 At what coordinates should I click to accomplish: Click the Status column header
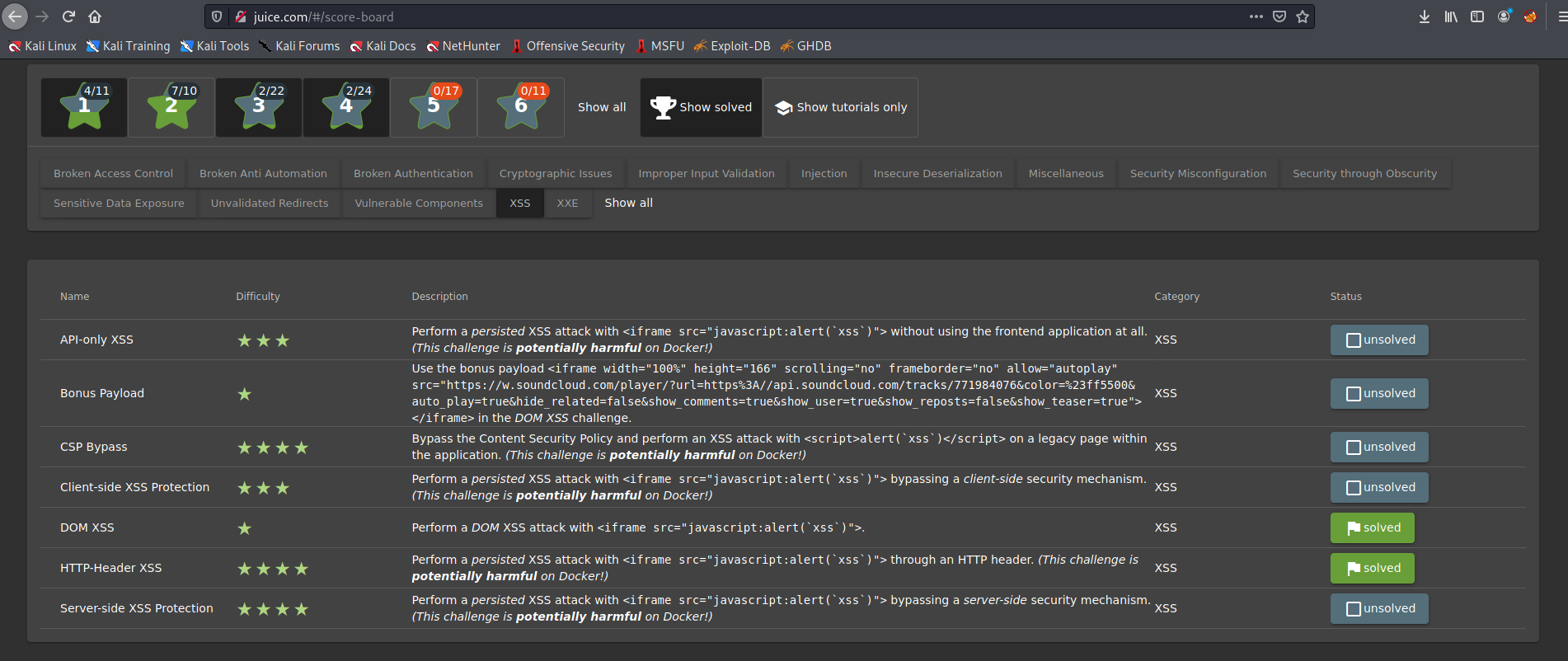point(1346,297)
